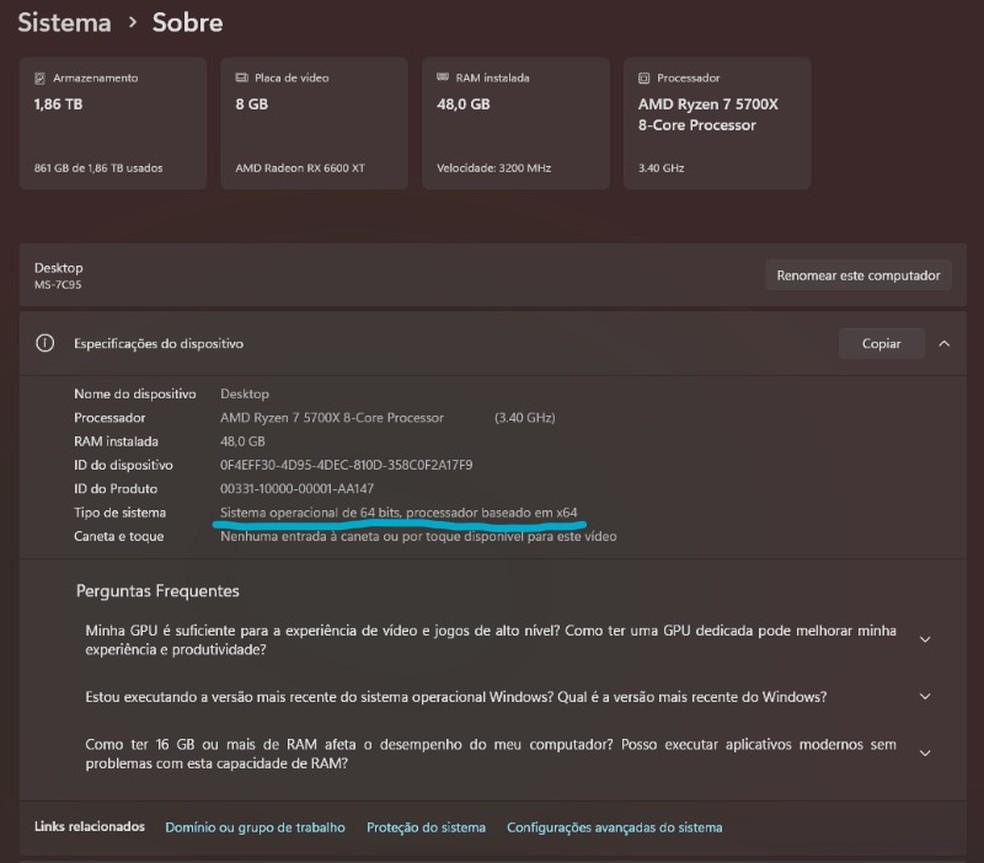Image resolution: width=984 pixels, height=863 pixels.
Task: Click the Processador card icon
Action: click(x=645, y=78)
